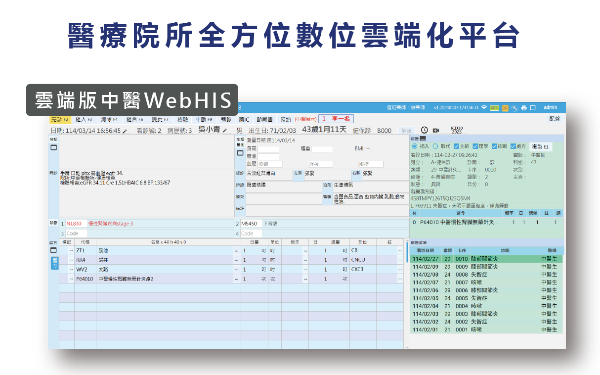Click the QR code icon in patient row

pos(457,130)
